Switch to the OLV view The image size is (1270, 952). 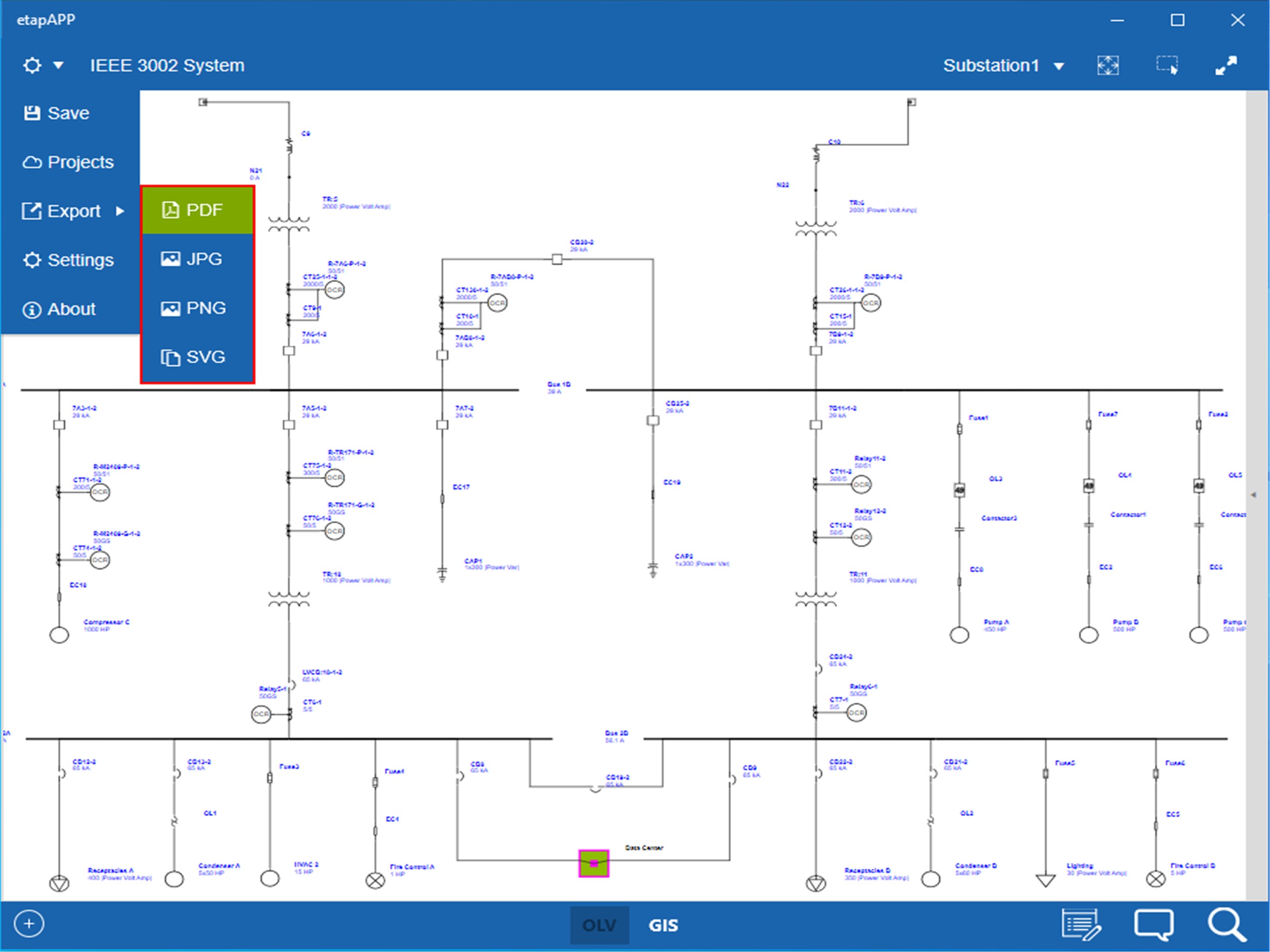pyautogui.click(x=599, y=925)
